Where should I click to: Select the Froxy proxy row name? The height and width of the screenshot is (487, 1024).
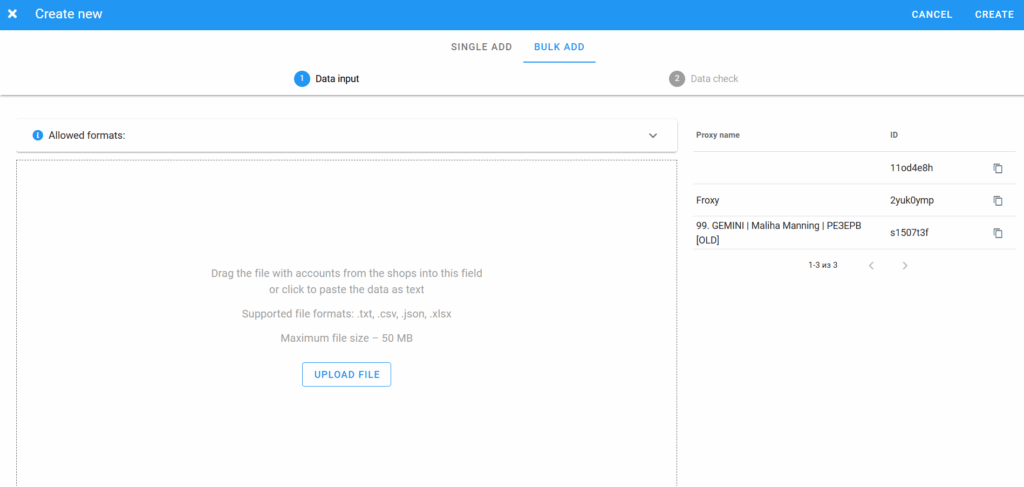pyautogui.click(x=707, y=200)
